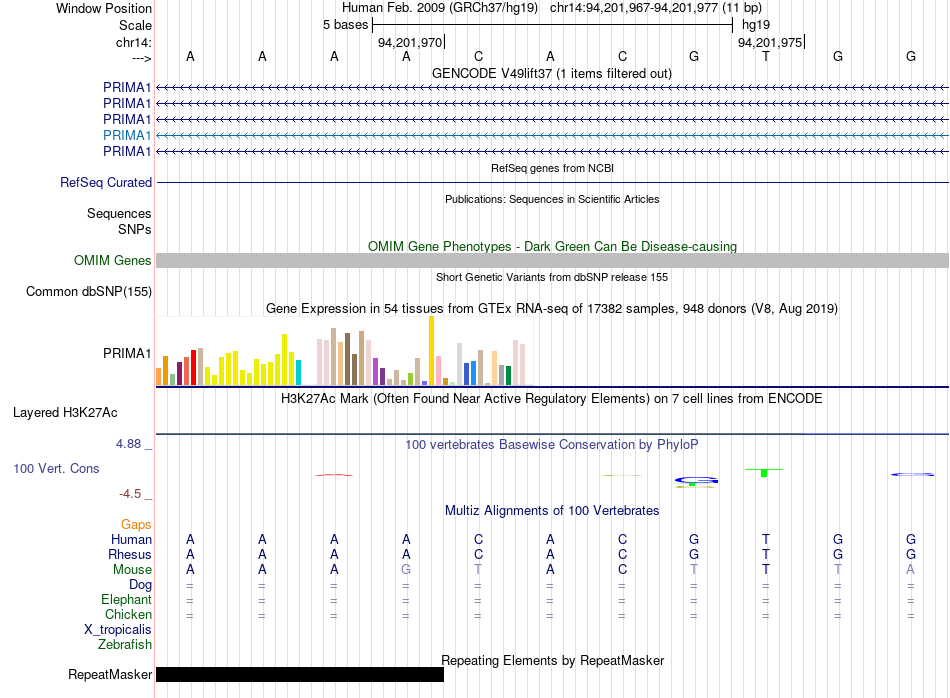Image resolution: width=950 pixels, height=698 pixels.
Task: Click the Layered H3K27Ac track label
Action: (x=65, y=413)
